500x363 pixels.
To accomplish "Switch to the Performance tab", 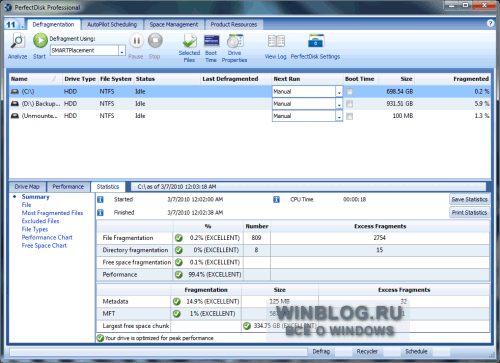I will [68, 187].
